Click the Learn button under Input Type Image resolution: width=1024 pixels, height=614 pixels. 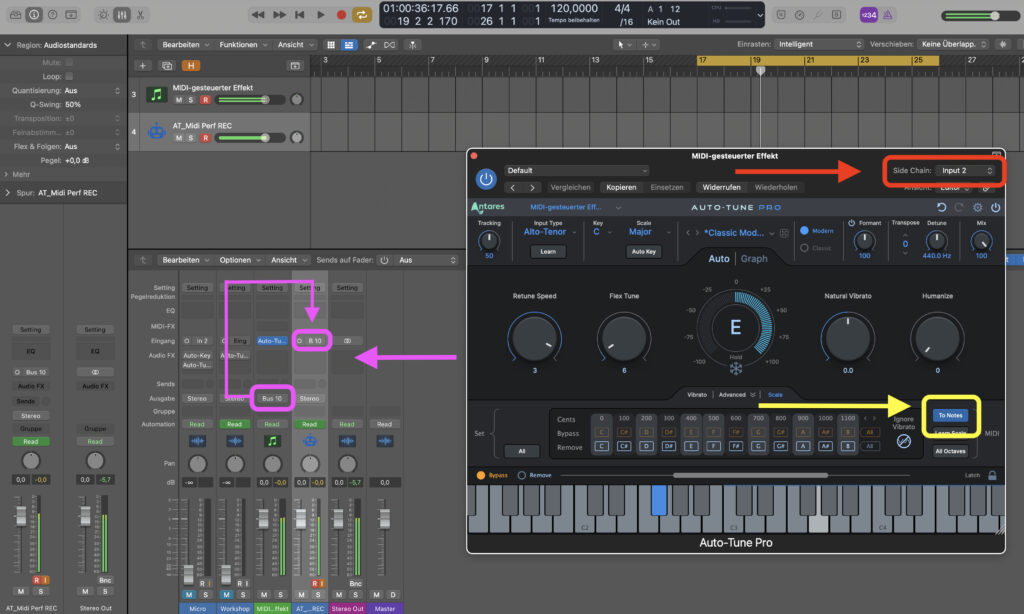[x=548, y=251]
